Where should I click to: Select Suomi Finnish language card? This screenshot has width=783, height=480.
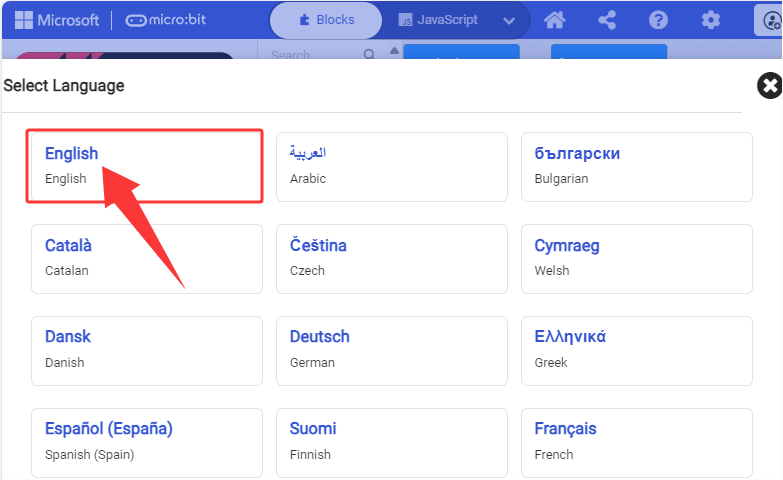point(392,443)
